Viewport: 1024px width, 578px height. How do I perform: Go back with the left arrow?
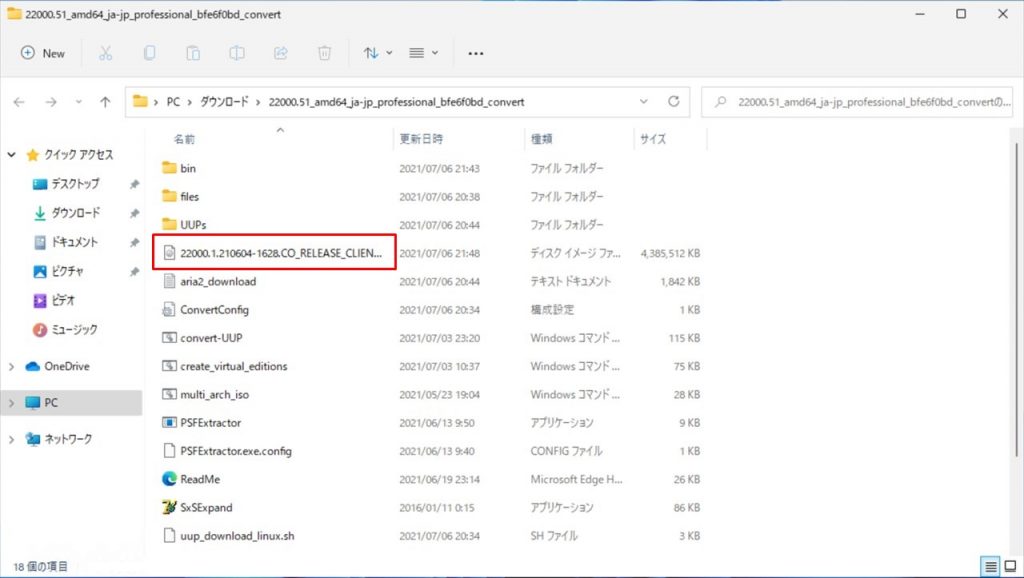click(19, 102)
